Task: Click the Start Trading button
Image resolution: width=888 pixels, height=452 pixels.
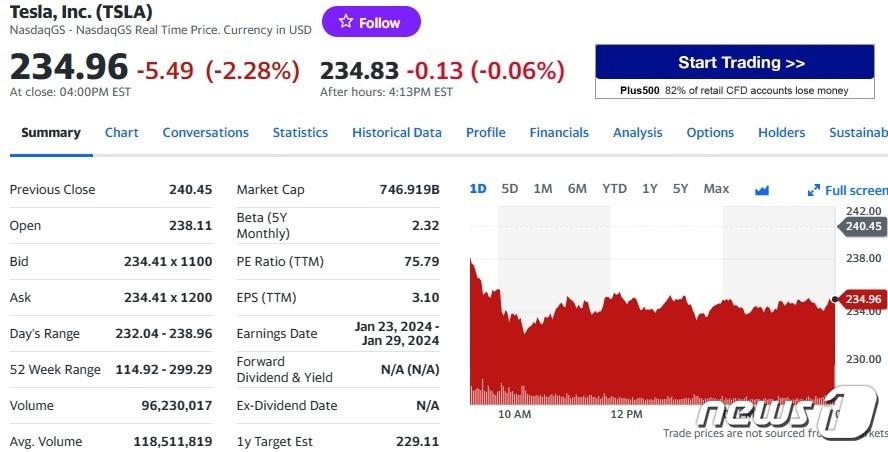Action: [741, 63]
